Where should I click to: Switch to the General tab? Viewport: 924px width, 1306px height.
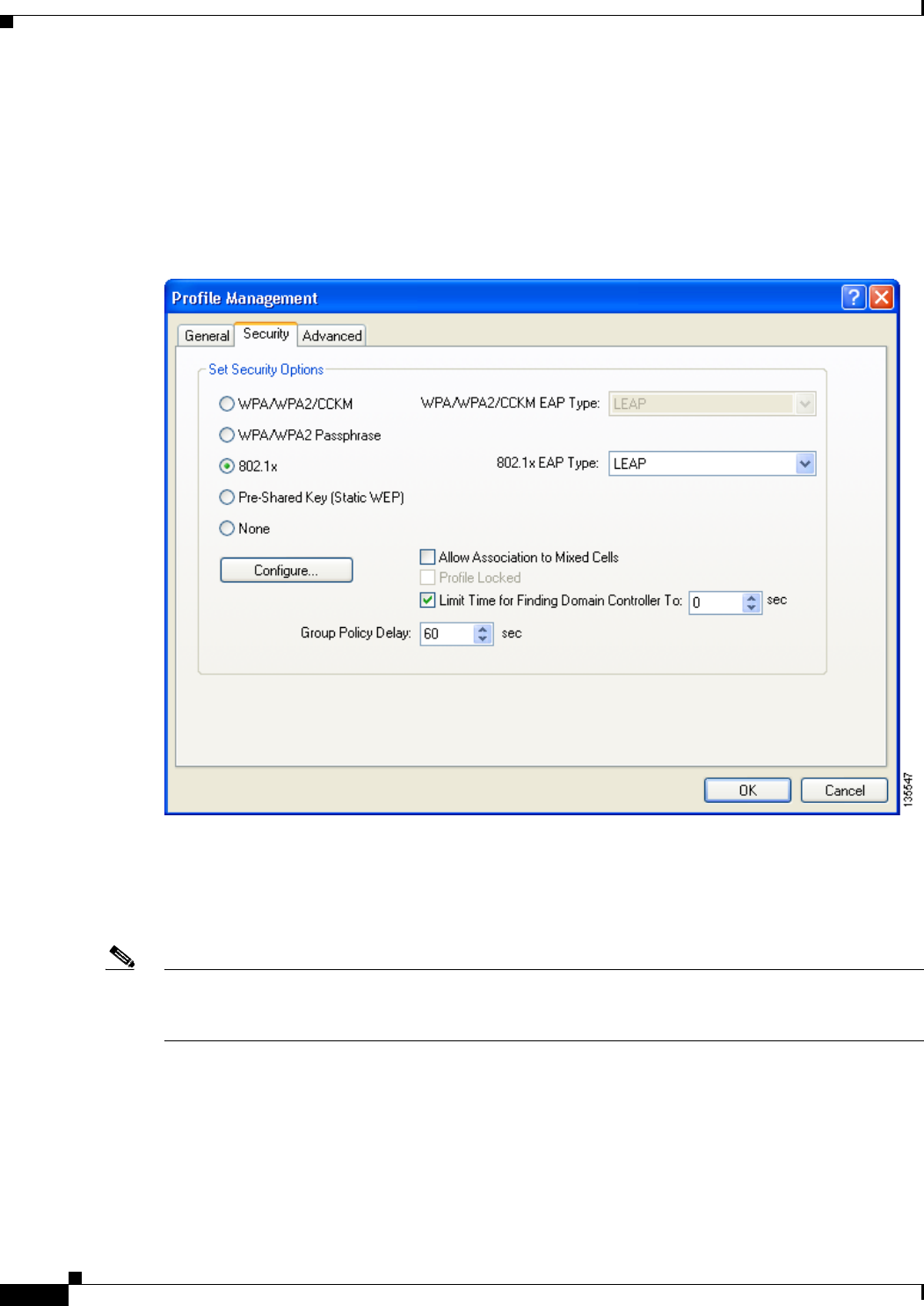tap(207, 336)
